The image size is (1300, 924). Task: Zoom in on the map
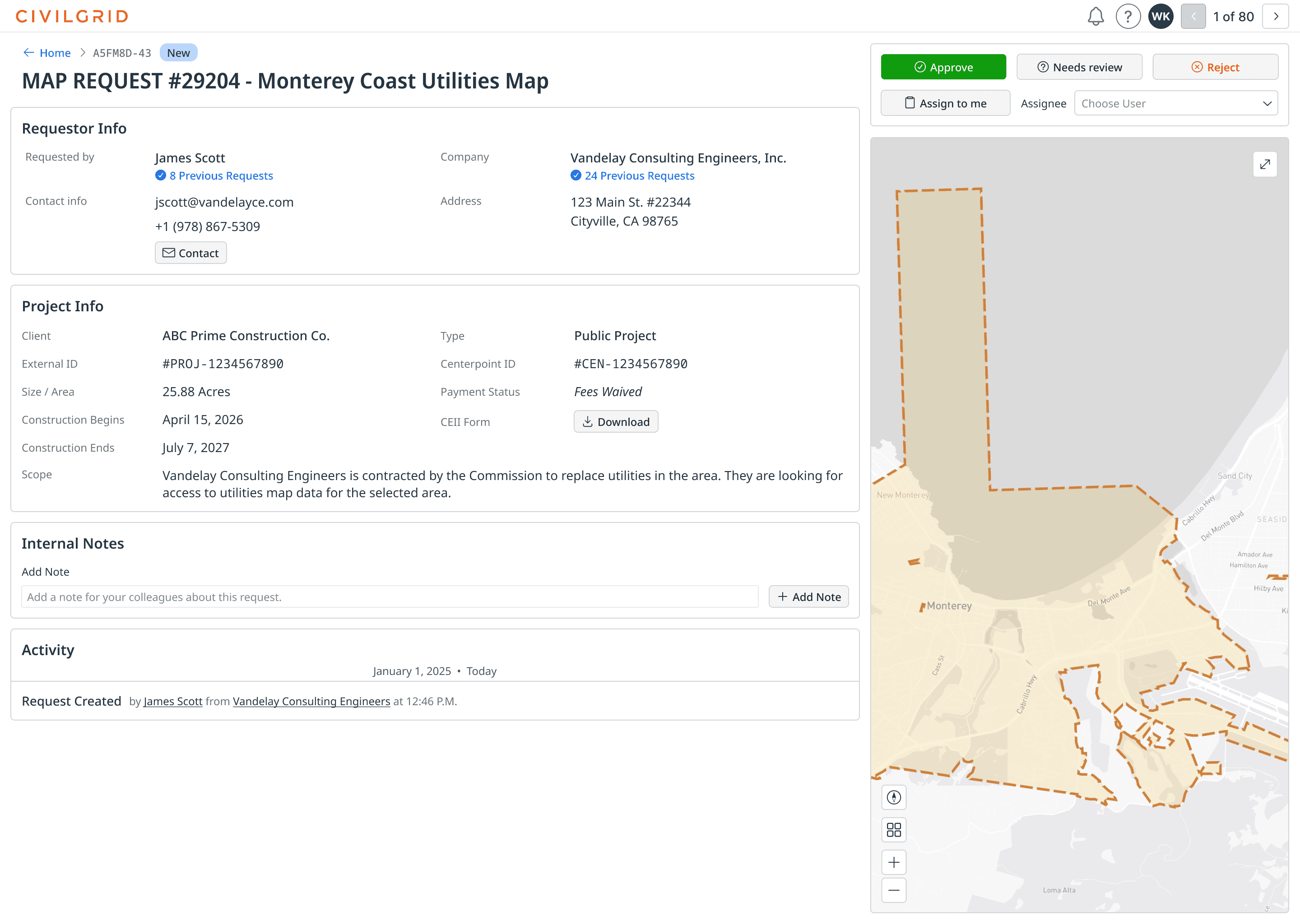tap(894, 863)
